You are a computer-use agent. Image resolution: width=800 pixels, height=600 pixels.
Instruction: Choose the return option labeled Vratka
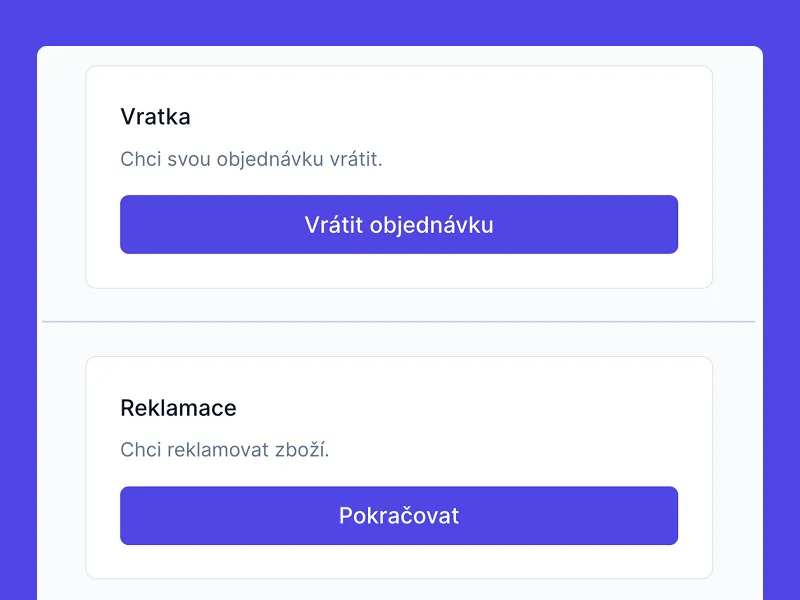coord(155,117)
